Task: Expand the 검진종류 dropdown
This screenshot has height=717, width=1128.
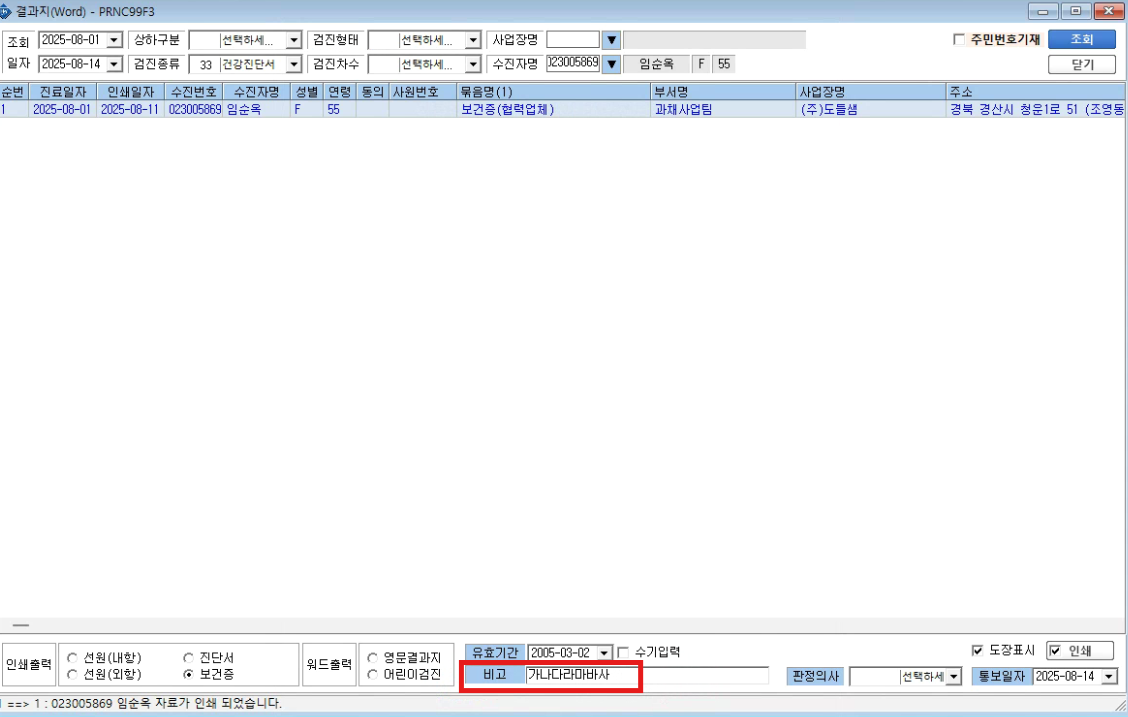Action: click(x=294, y=64)
